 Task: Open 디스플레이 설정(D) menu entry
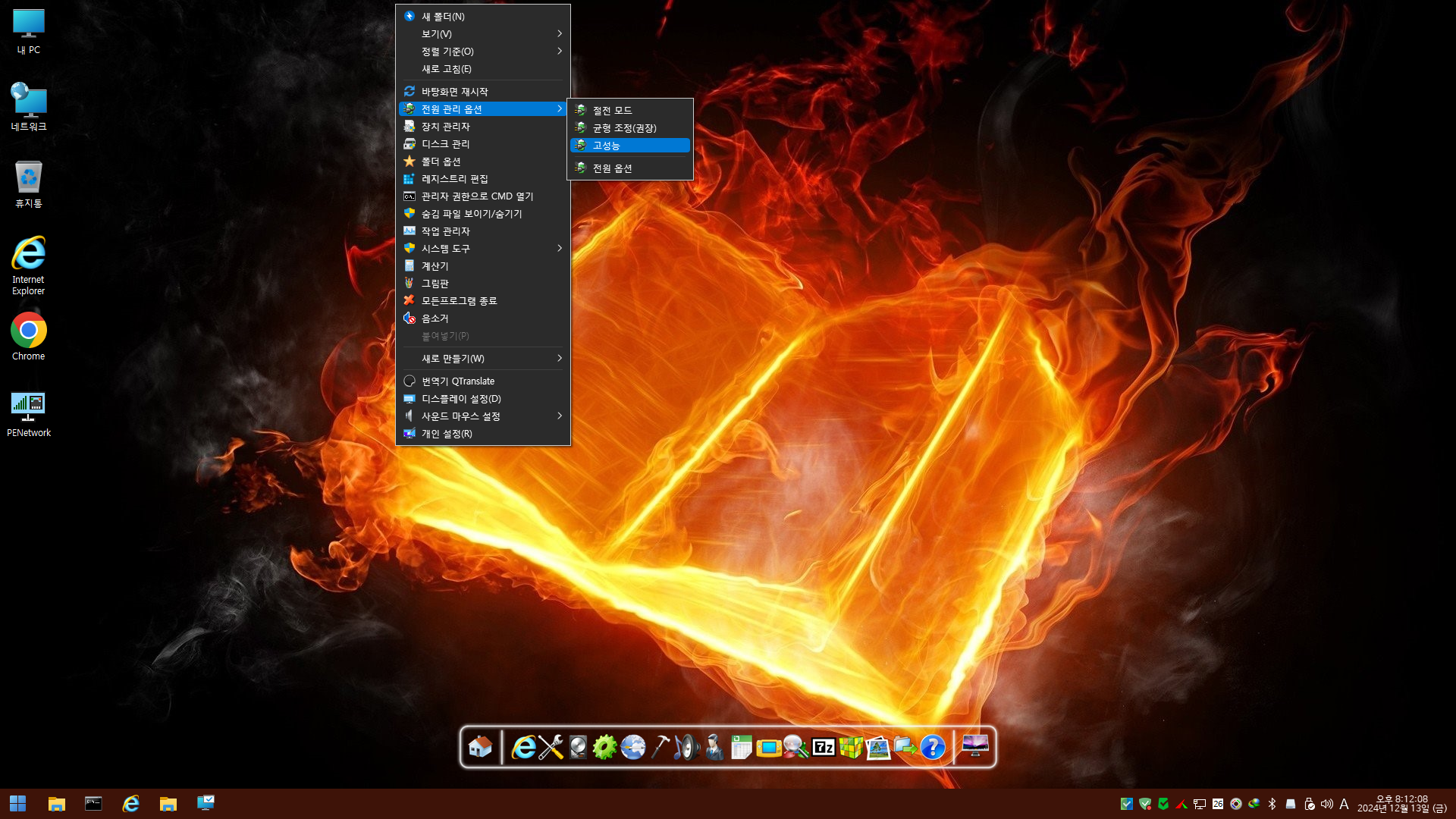(x=483, y=398)
